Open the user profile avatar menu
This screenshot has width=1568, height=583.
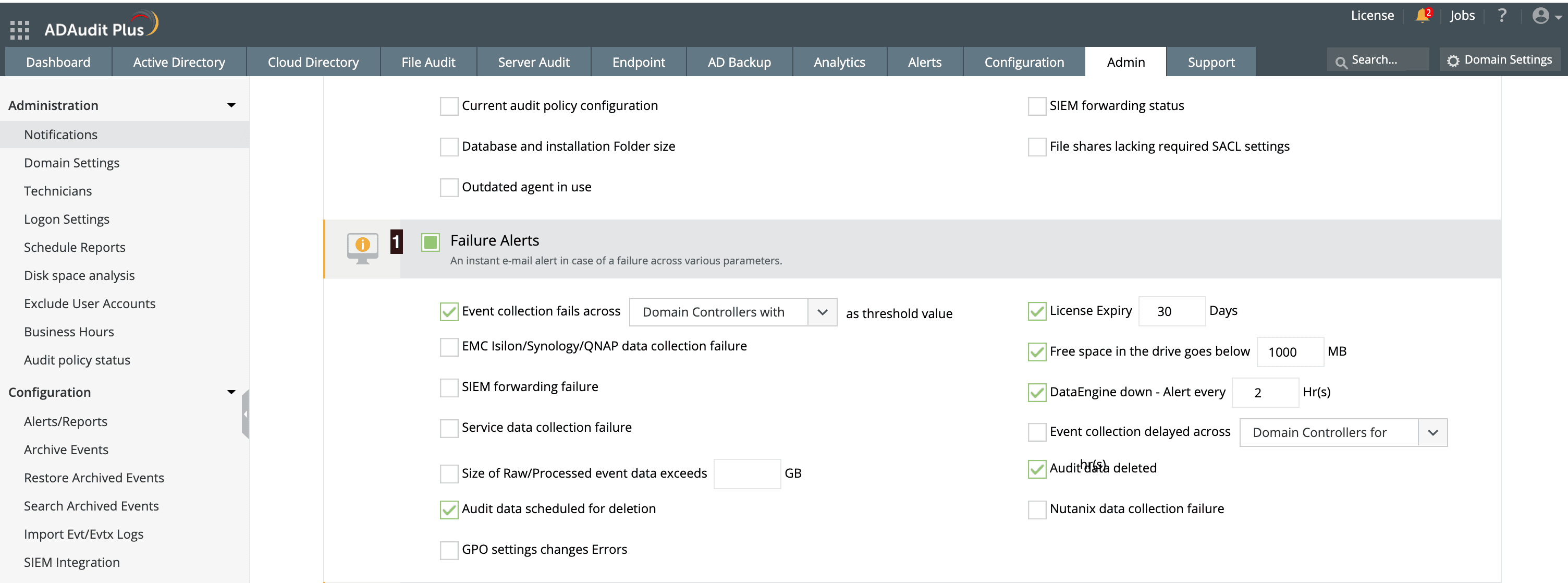tap(1540, 16)
